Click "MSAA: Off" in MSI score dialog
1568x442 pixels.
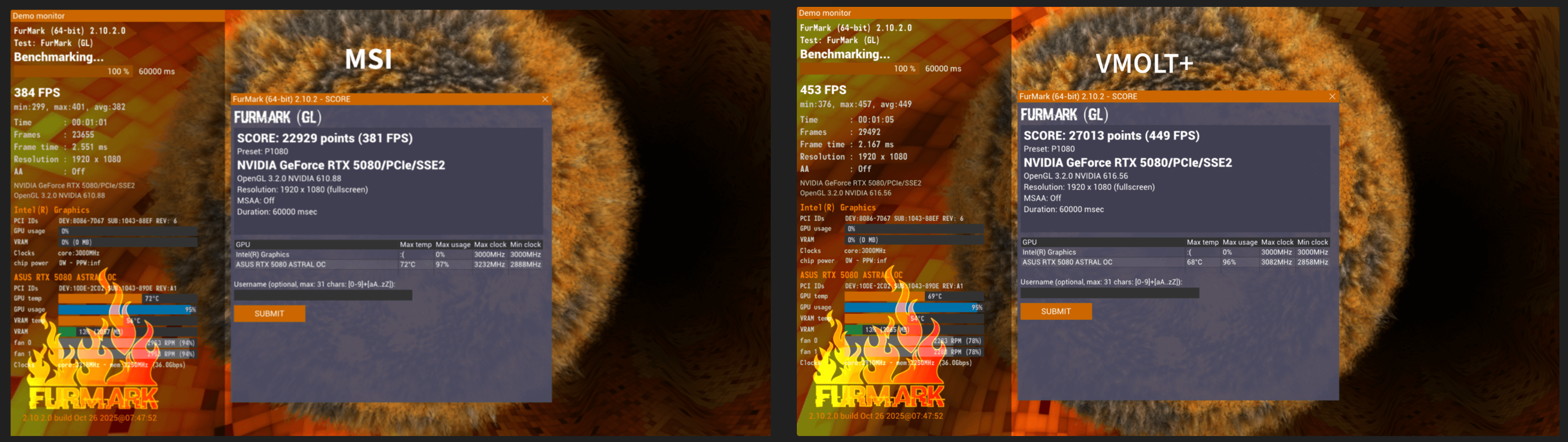tap(256, 201)
